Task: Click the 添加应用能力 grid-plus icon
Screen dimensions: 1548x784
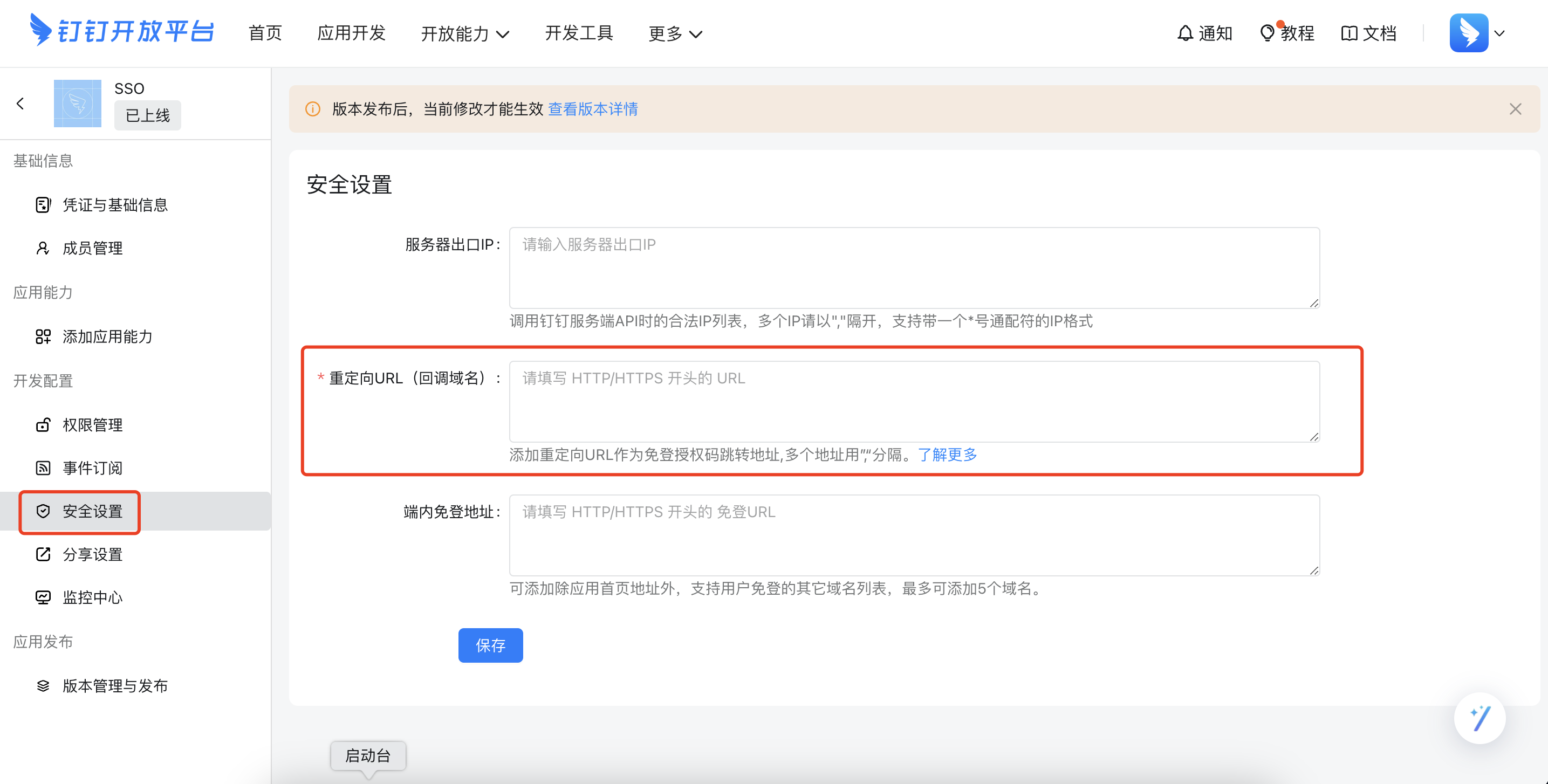Action: 43,336
